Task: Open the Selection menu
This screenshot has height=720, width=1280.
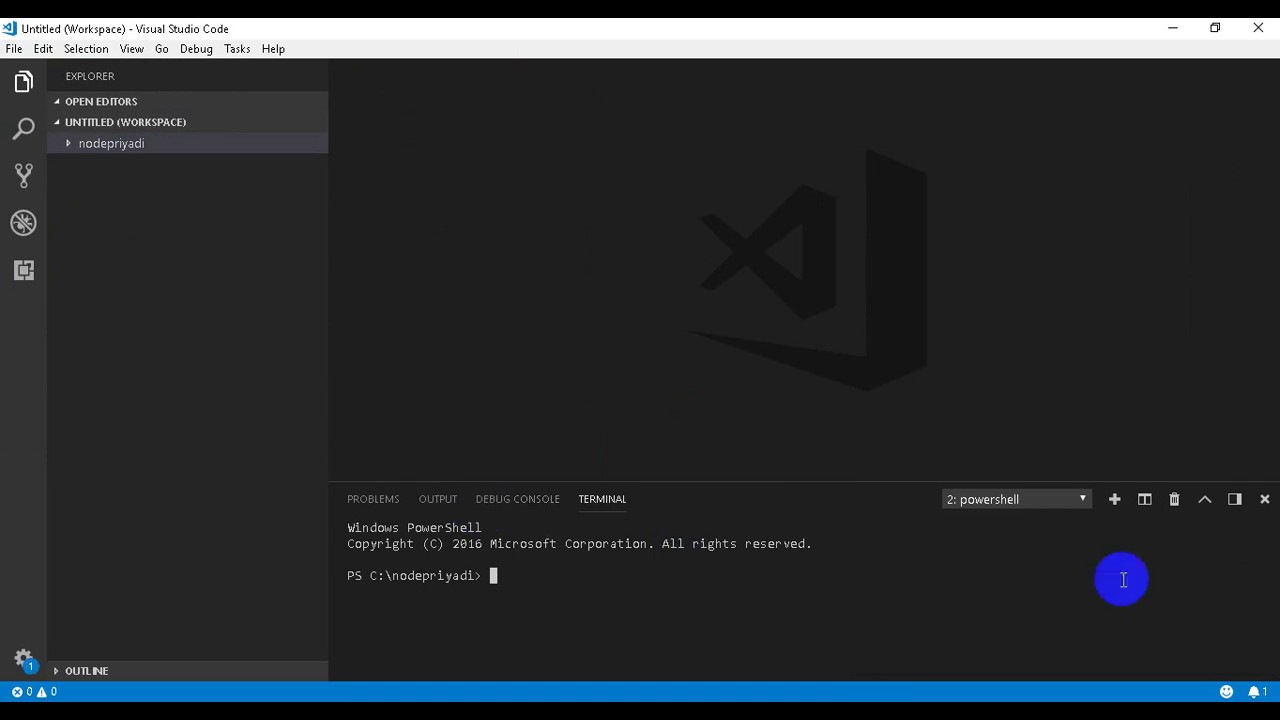Action: pos(86,49)
